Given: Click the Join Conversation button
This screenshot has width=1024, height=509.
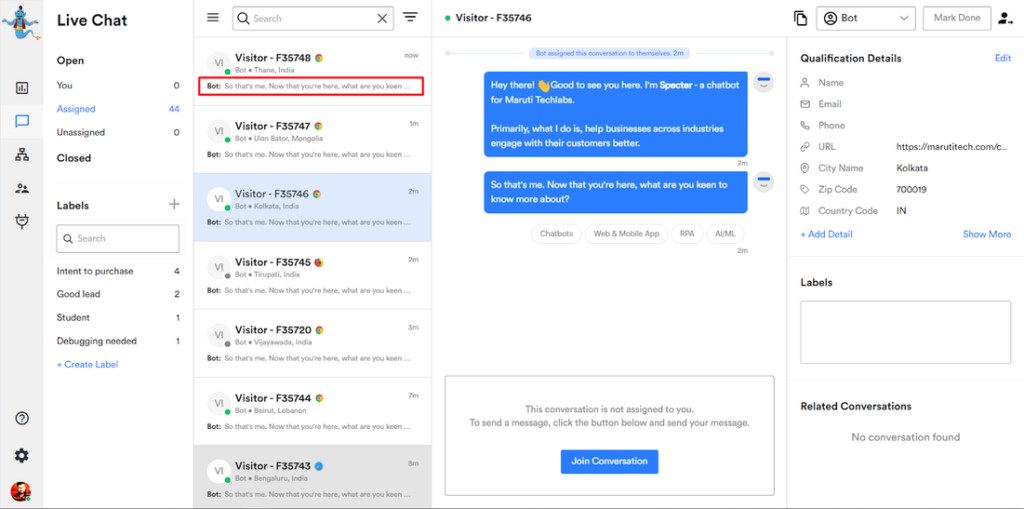Looking at the screenshot, I should (609, 461).
